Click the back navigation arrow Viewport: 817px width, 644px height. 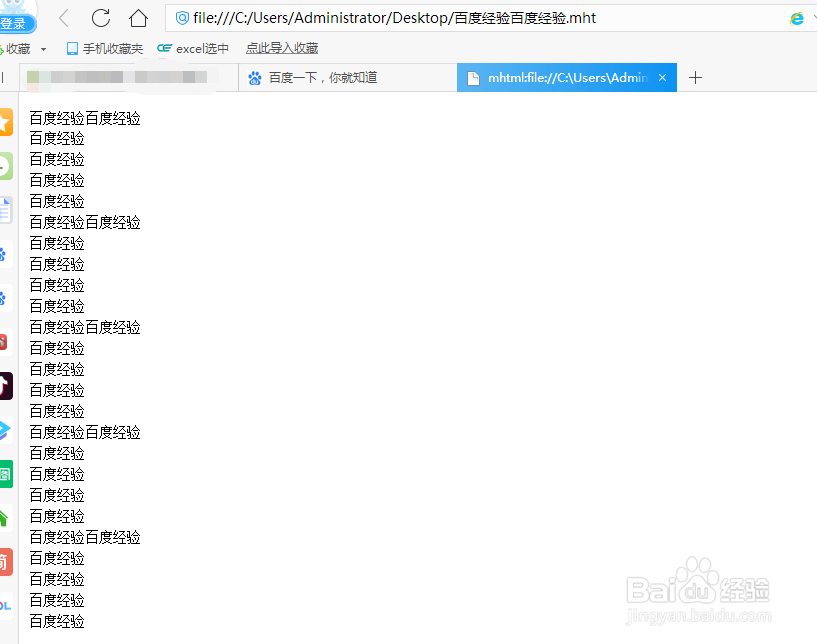pos(62,18)
